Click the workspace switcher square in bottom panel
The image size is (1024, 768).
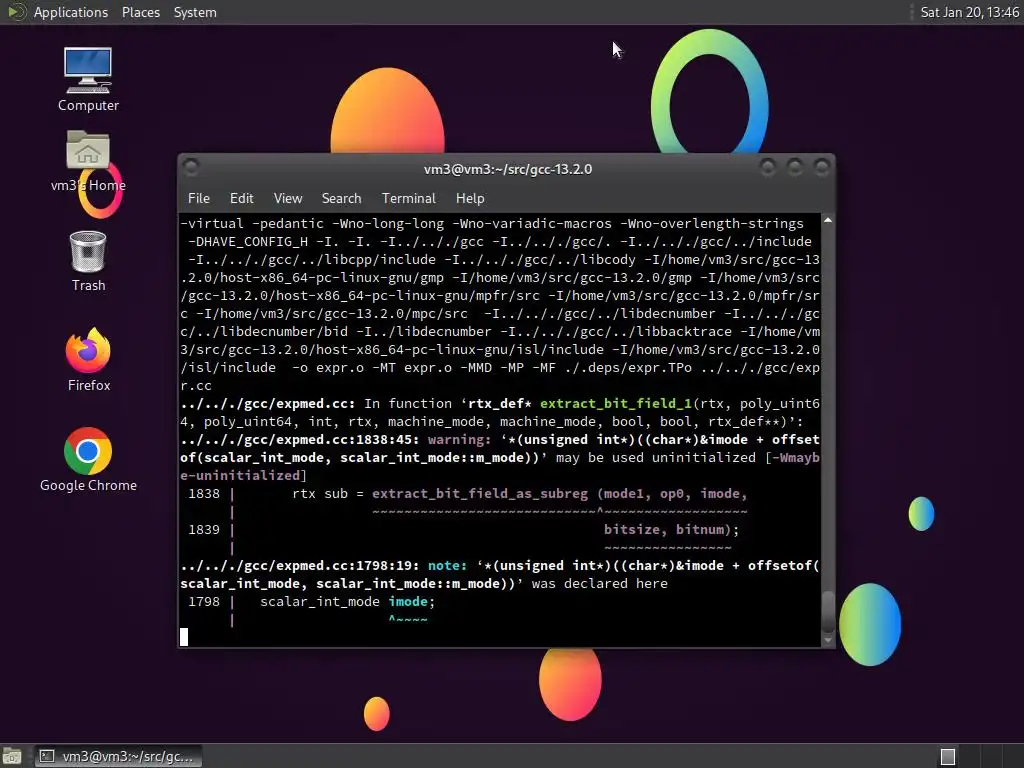pyautogui.click(x=948, y=756)
